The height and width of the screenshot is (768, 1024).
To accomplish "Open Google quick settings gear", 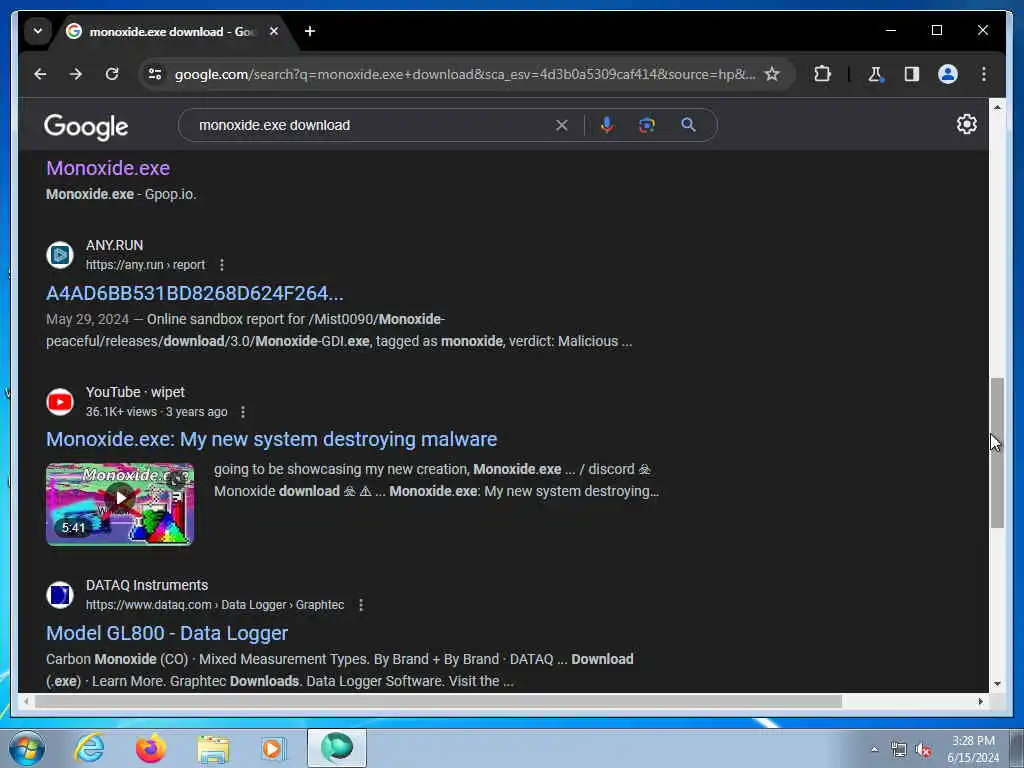I will click(x=967, y=124).
